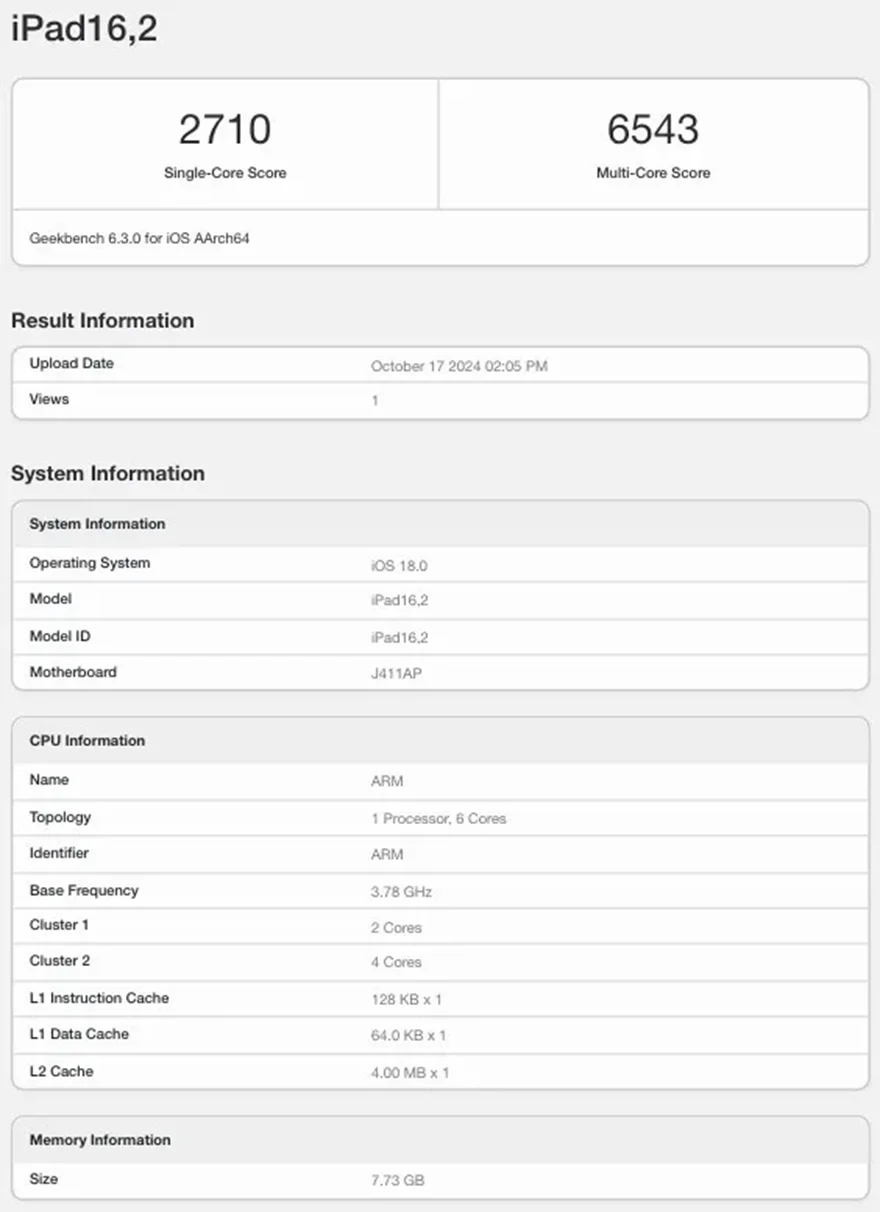
Task: Click the Views count value
Action: (375, 399)
